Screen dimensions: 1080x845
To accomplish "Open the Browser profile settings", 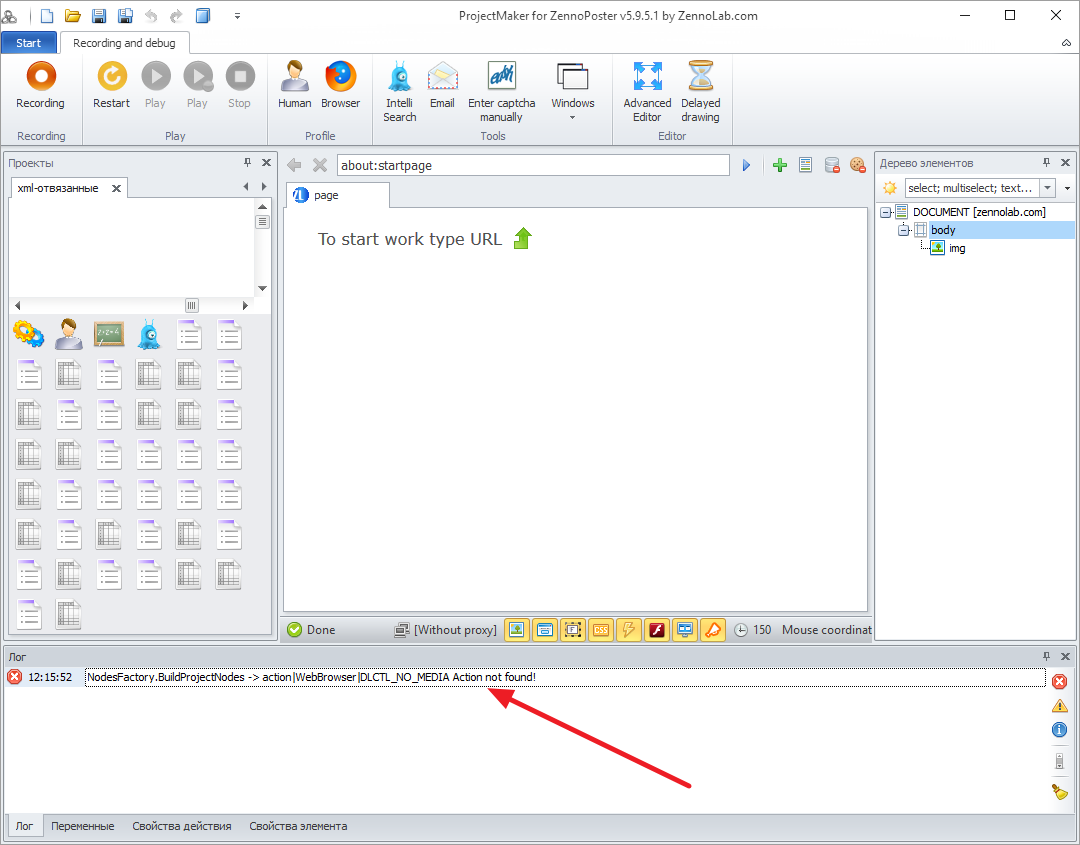I will click(x=341, y=85).
